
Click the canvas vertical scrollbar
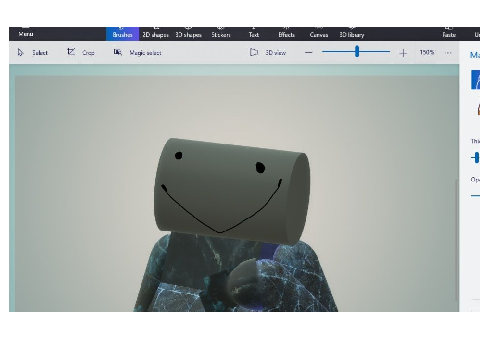(x=456, y=239)
